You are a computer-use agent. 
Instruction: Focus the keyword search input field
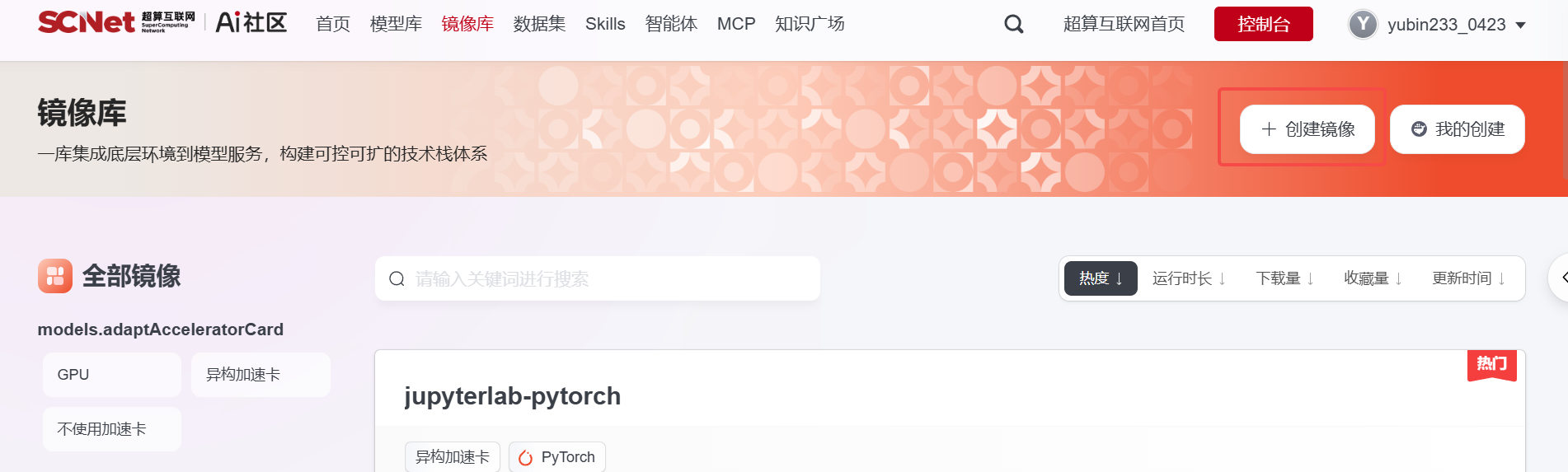pyautogui.click(x=598, y=278)
